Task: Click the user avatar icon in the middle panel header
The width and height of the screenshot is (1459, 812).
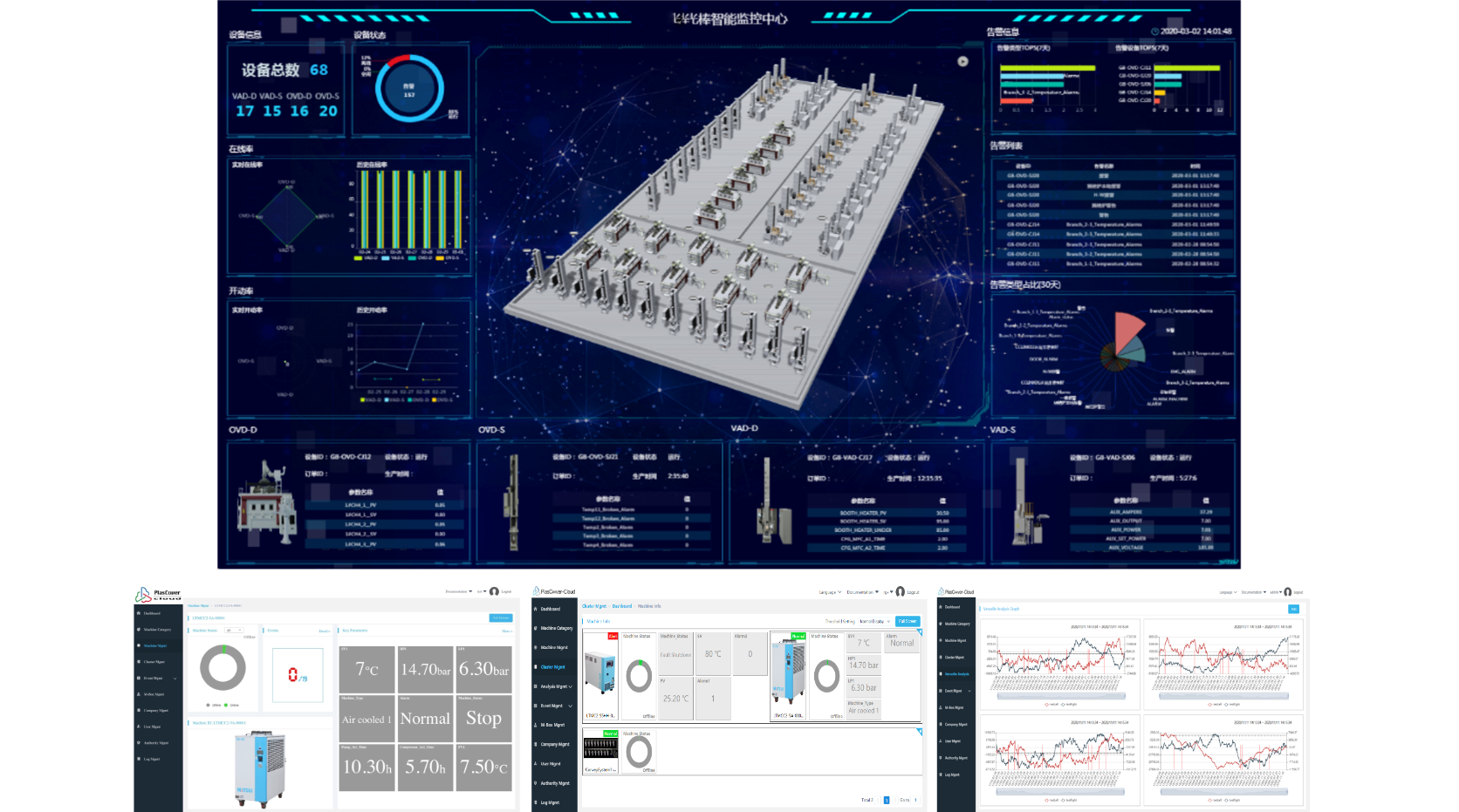Action: pos(900,592)
